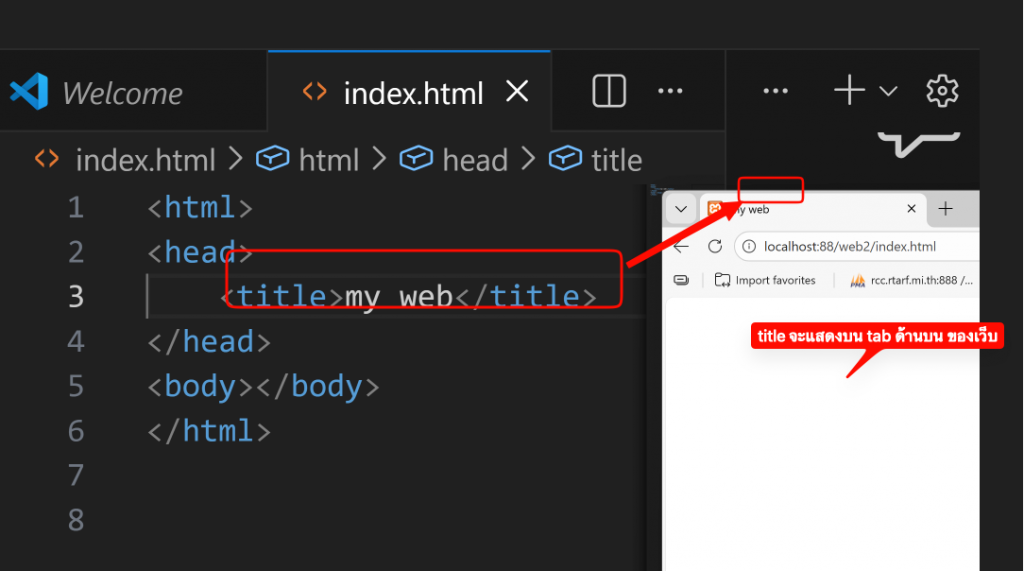Close the "my web" browser tab

pos(911,210)
